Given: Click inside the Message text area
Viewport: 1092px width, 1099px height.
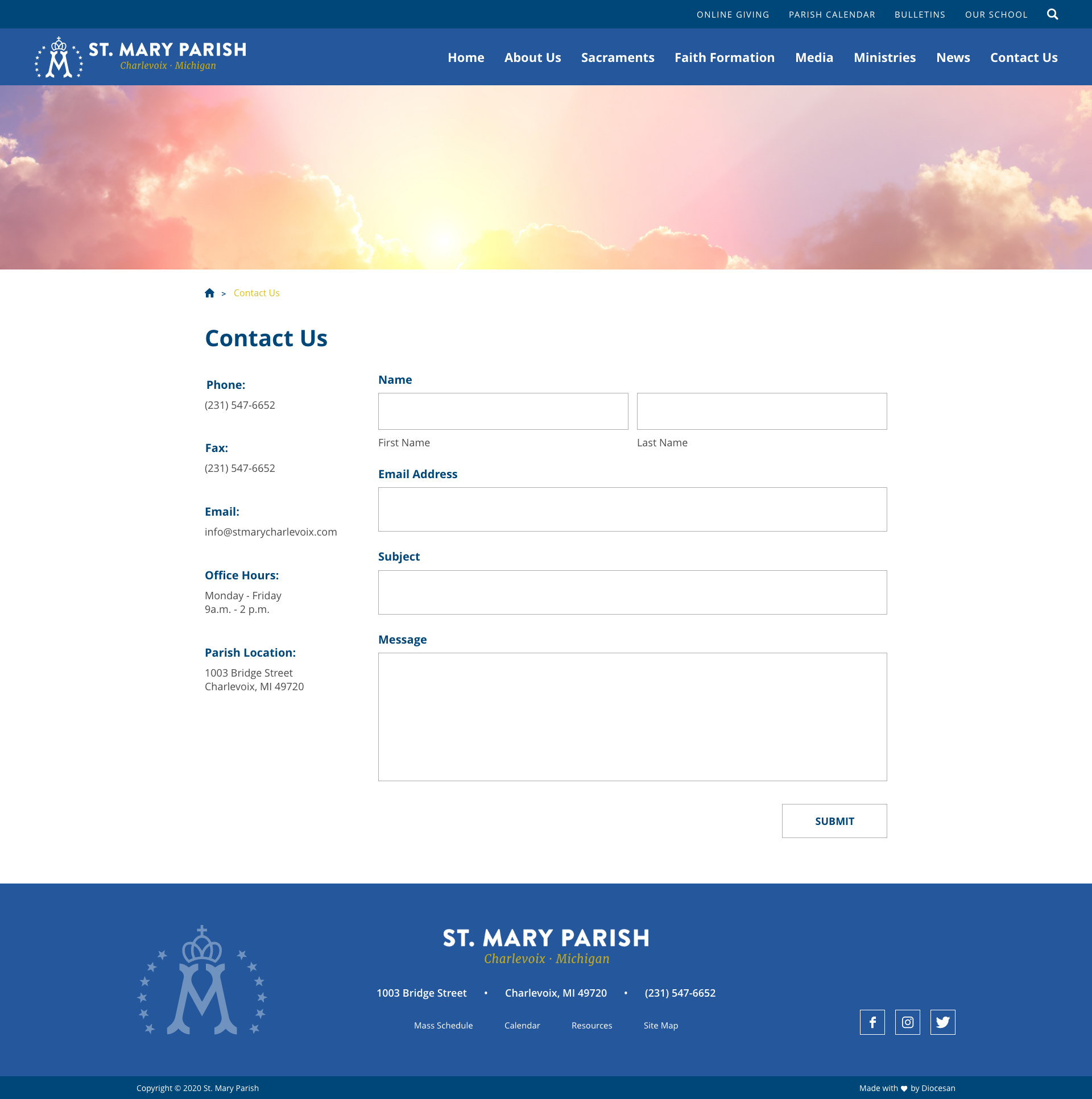Looking at the screenshot, I should pyautogui.click(x=632, y=717).
